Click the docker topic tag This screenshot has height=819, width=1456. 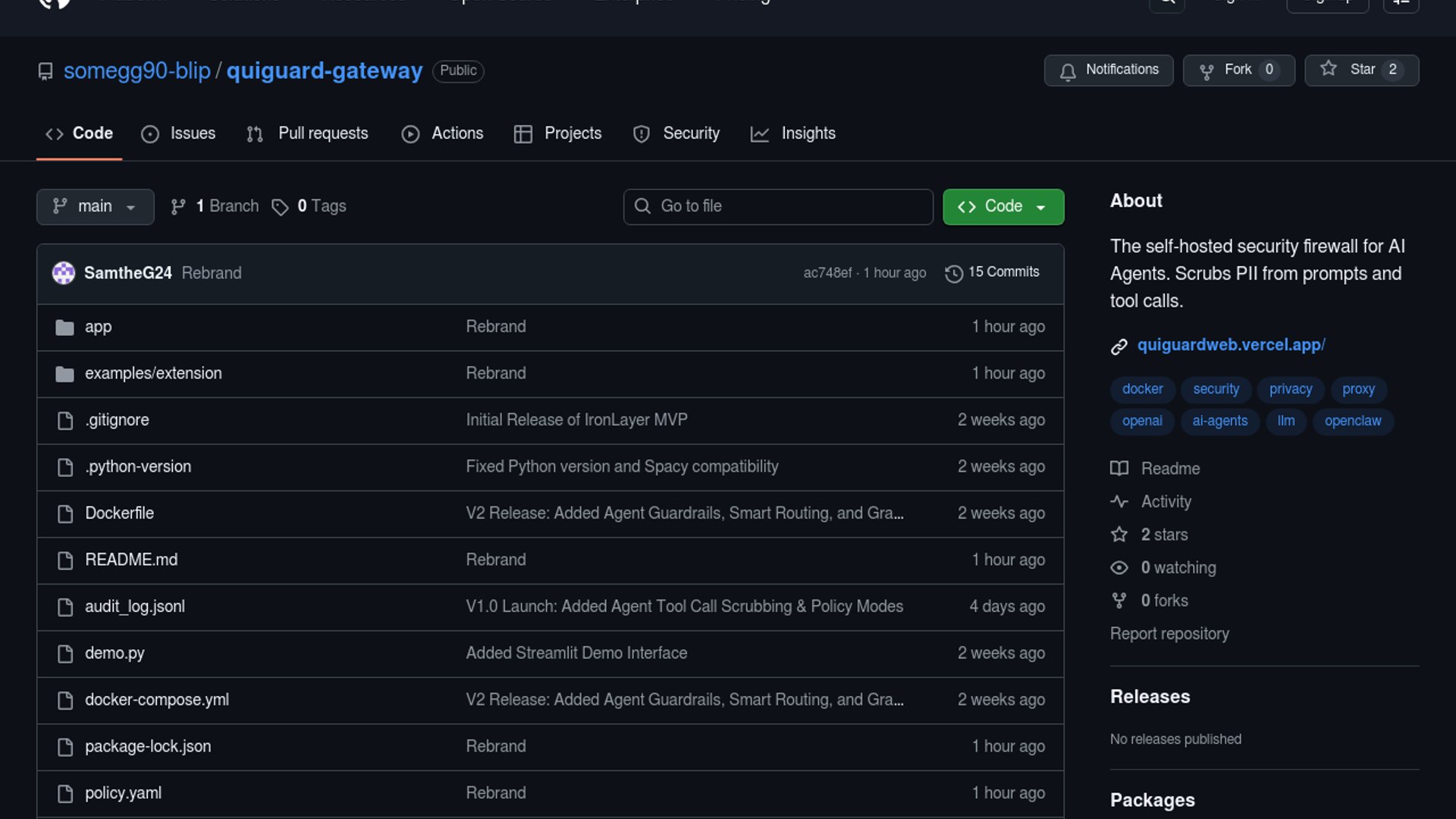click(1142, 389)
